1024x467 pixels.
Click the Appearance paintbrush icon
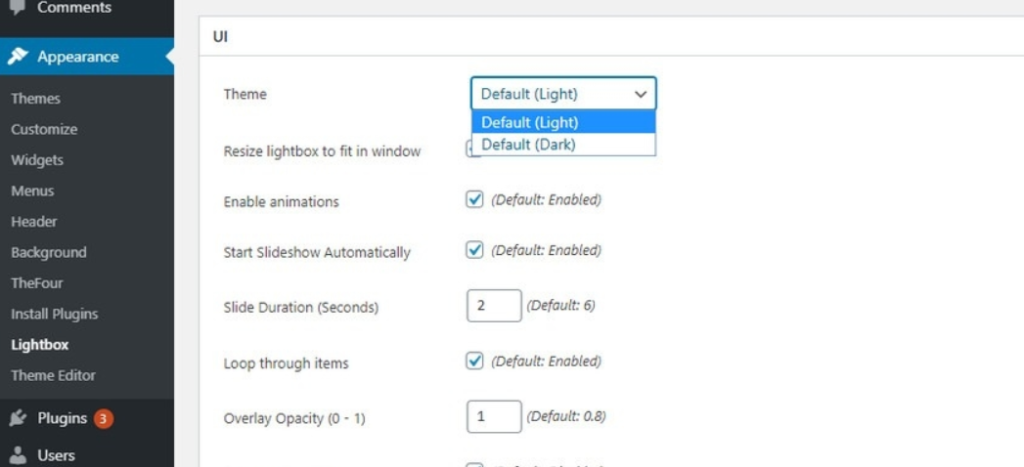point(18,57)
